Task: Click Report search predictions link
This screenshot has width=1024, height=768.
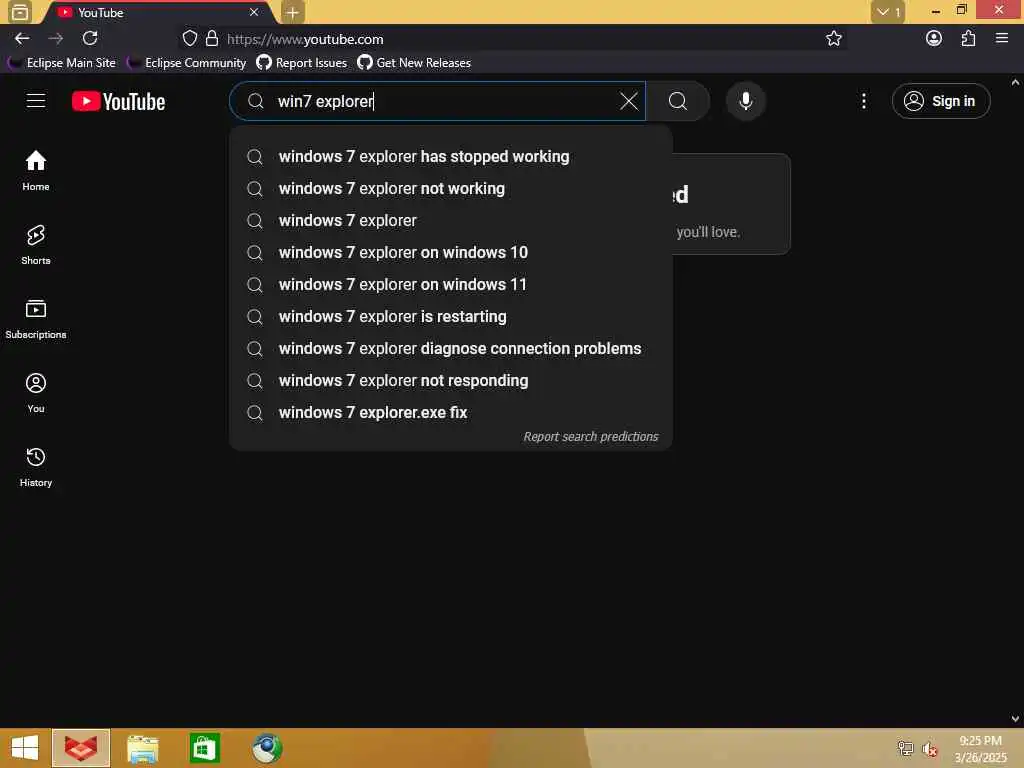Action: click(x=590, y=436)
